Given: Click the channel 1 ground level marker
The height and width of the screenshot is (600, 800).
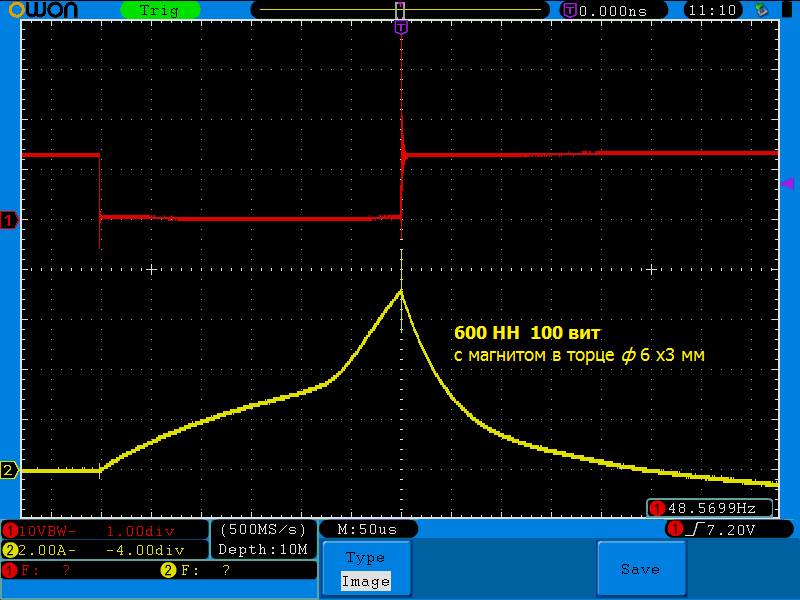Looking at the screenshot, I should pos(9,220).
